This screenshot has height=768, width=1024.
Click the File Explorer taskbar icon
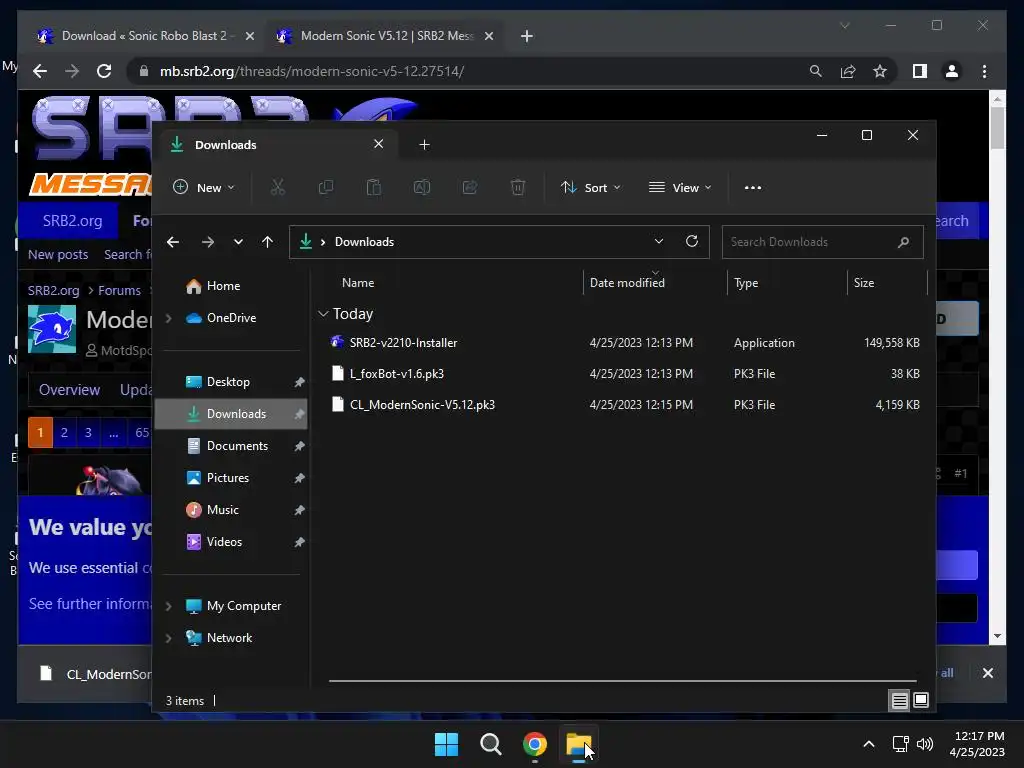tap(578, 744)
